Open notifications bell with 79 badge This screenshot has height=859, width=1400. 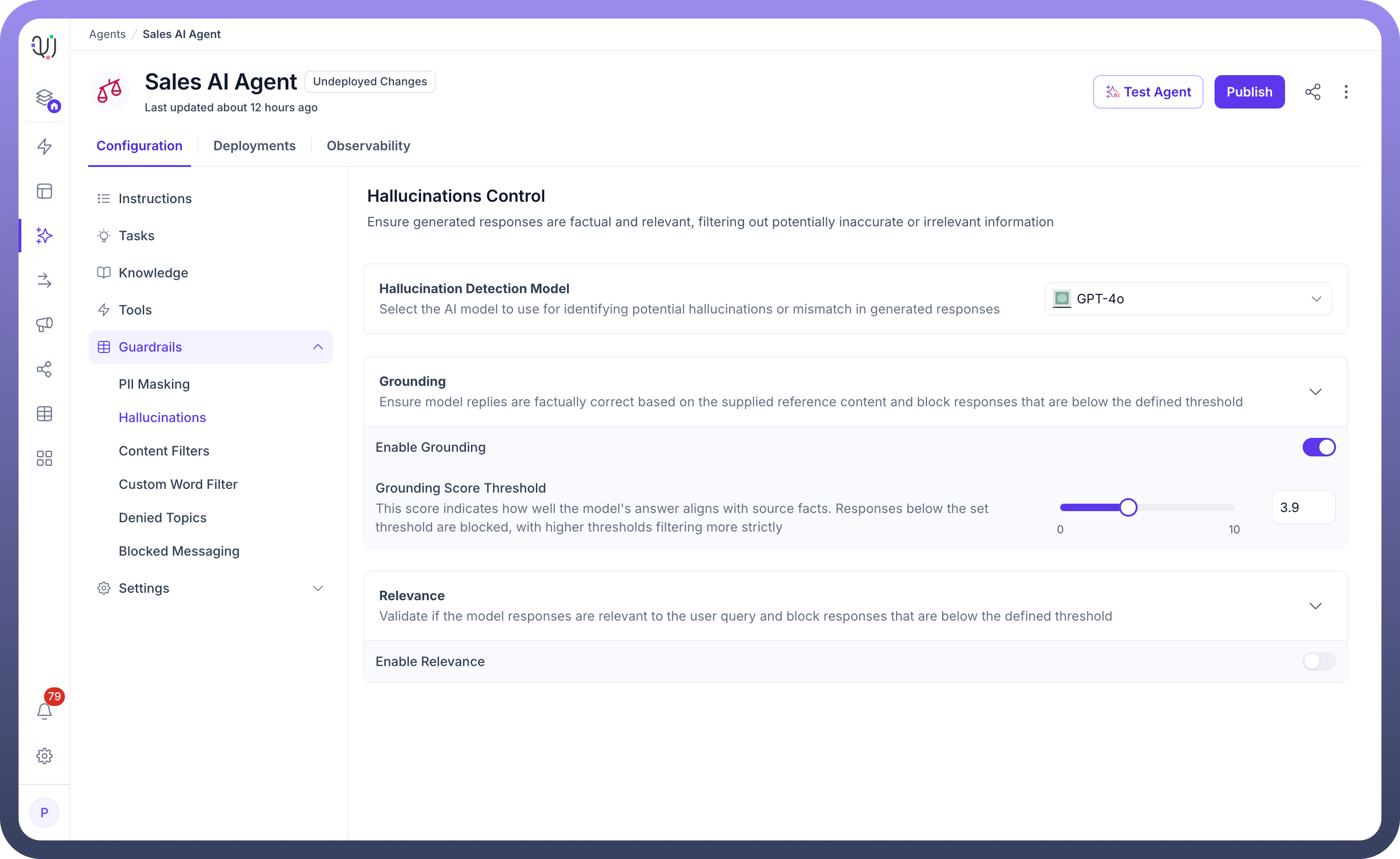click(x=45, y=711)
